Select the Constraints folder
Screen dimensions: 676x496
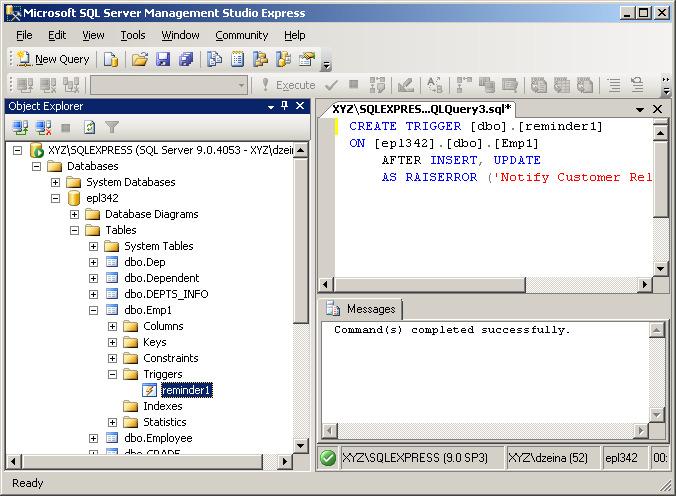[171, 358]
